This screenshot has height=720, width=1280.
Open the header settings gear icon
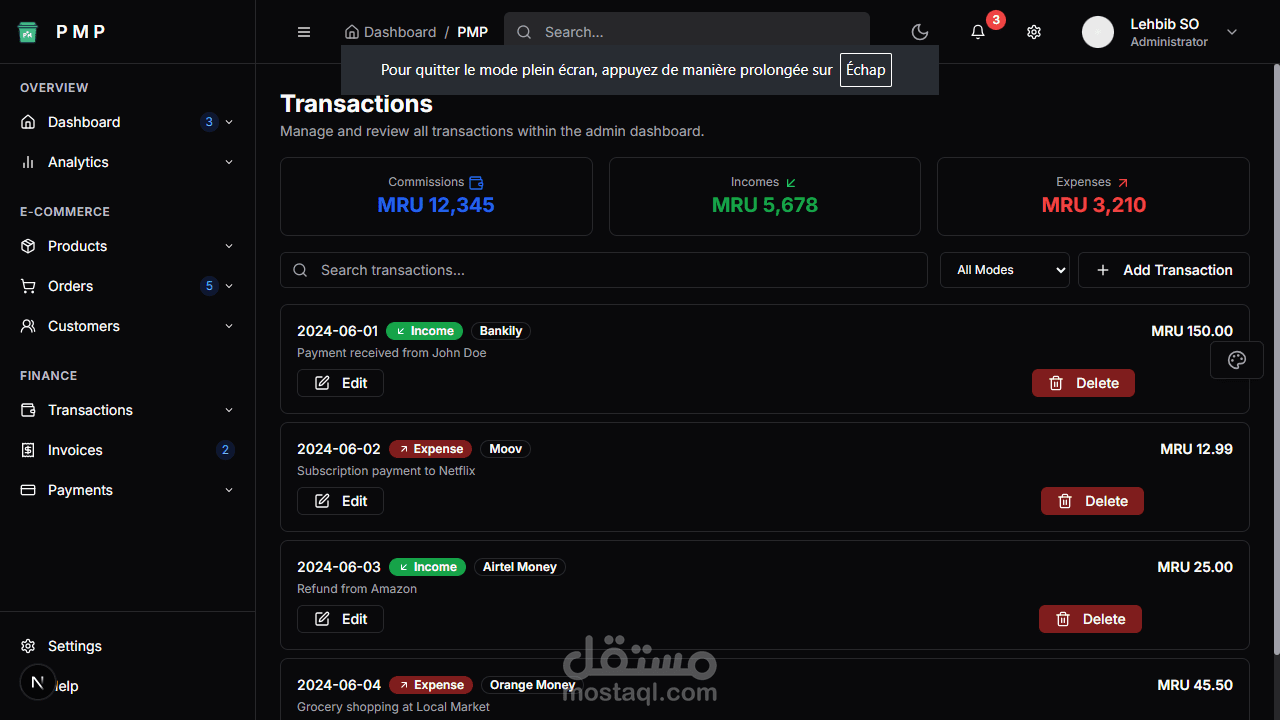click(x=1034, y=32)
